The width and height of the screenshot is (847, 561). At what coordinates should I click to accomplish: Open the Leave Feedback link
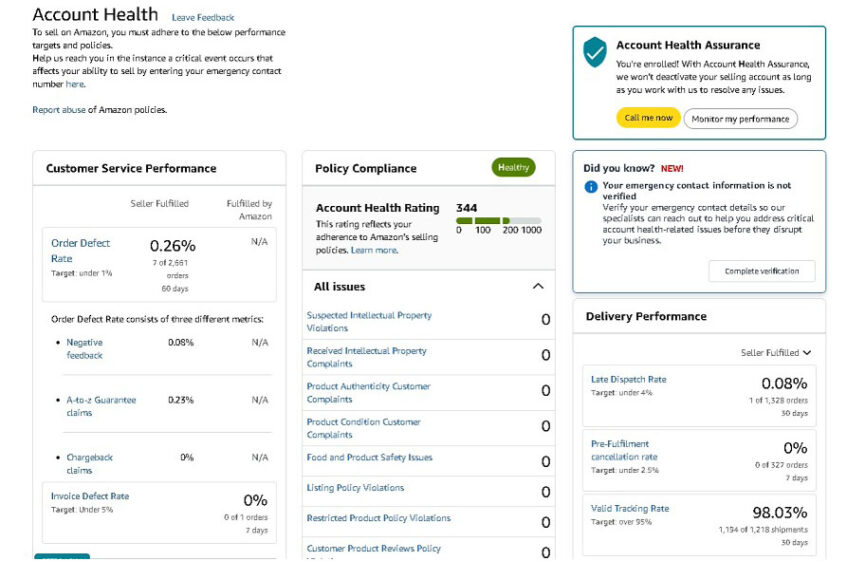point(203,18)
